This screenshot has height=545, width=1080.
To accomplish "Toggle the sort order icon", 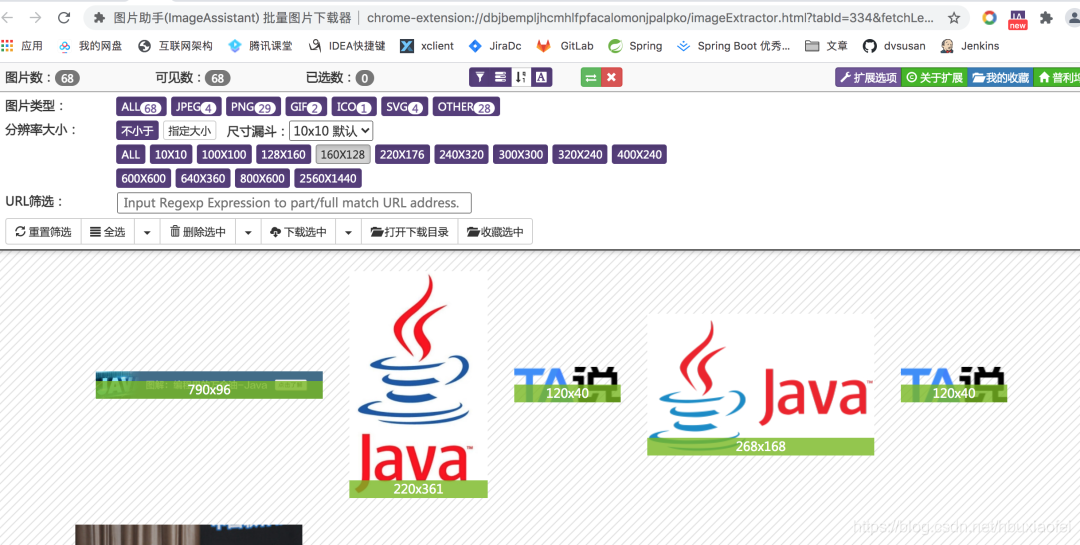I will click(x=521, y=77).
